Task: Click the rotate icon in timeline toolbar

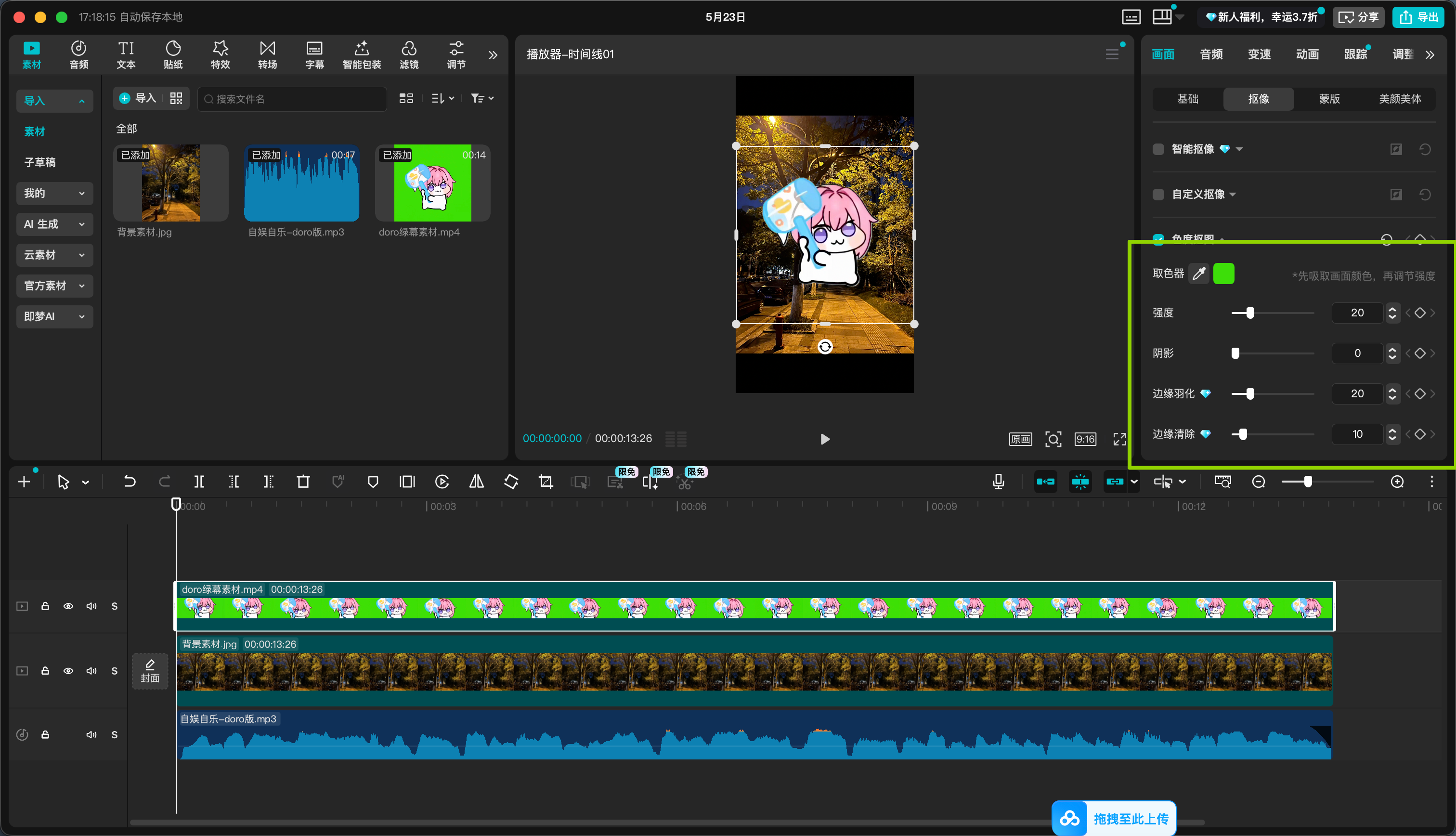Action: [511, 482]
